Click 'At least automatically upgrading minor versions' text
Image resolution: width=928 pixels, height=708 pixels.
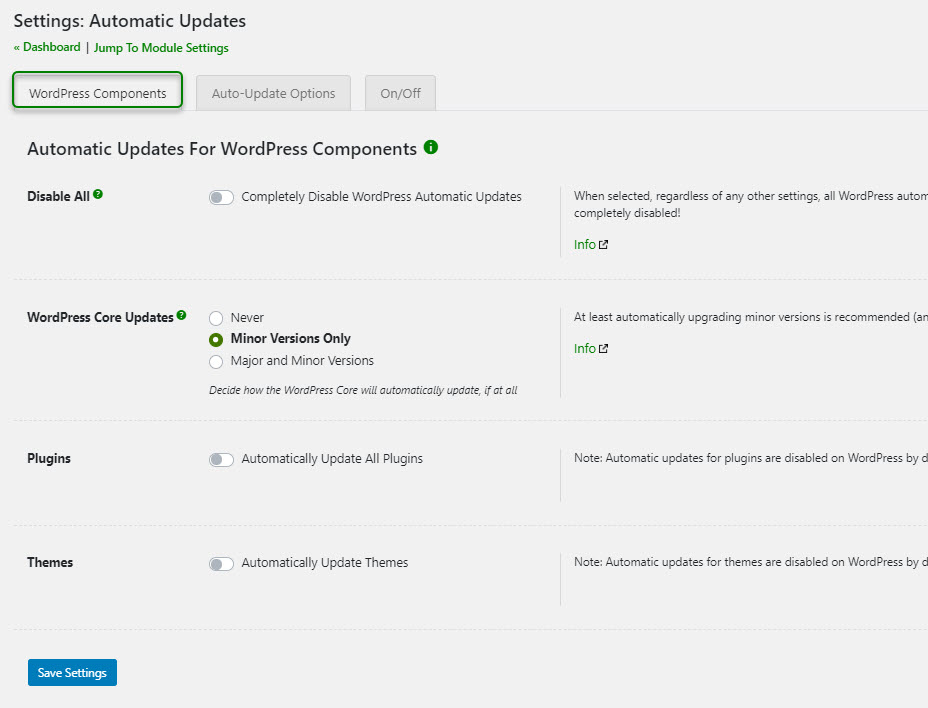coord(750,317)
